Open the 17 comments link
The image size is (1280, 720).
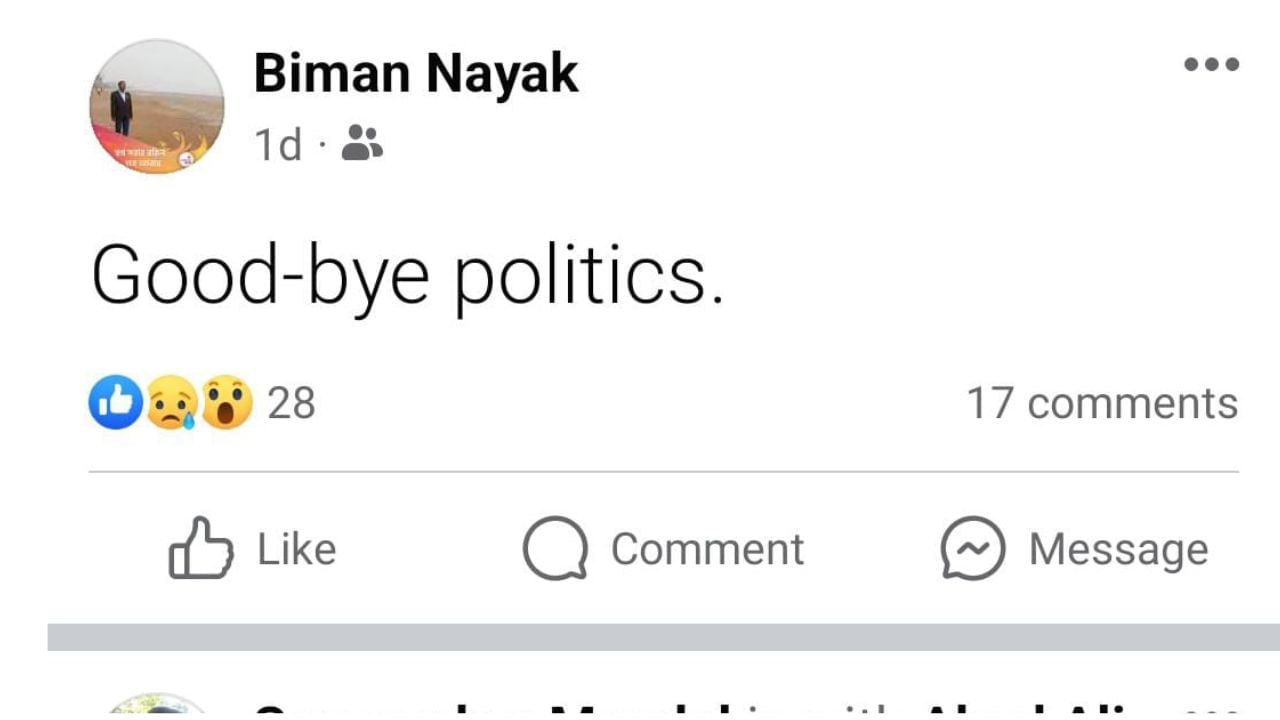[1103, 403]
